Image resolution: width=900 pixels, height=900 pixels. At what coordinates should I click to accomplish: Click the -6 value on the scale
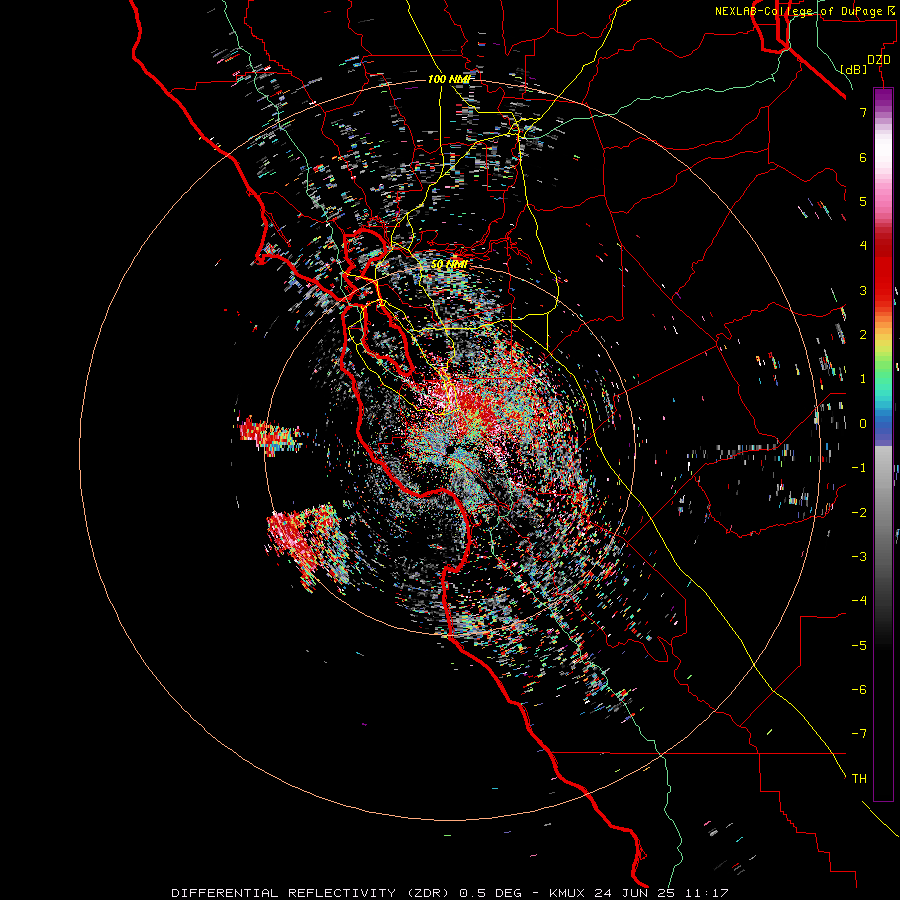point(859,689)
